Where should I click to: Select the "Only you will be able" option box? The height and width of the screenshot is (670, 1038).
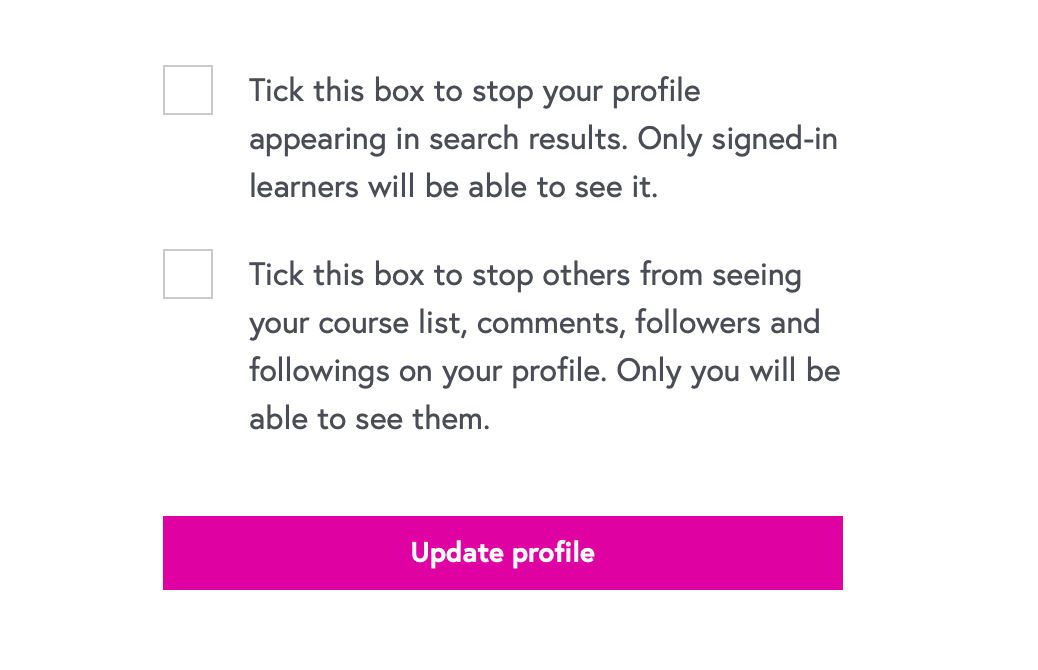(188, 274)
